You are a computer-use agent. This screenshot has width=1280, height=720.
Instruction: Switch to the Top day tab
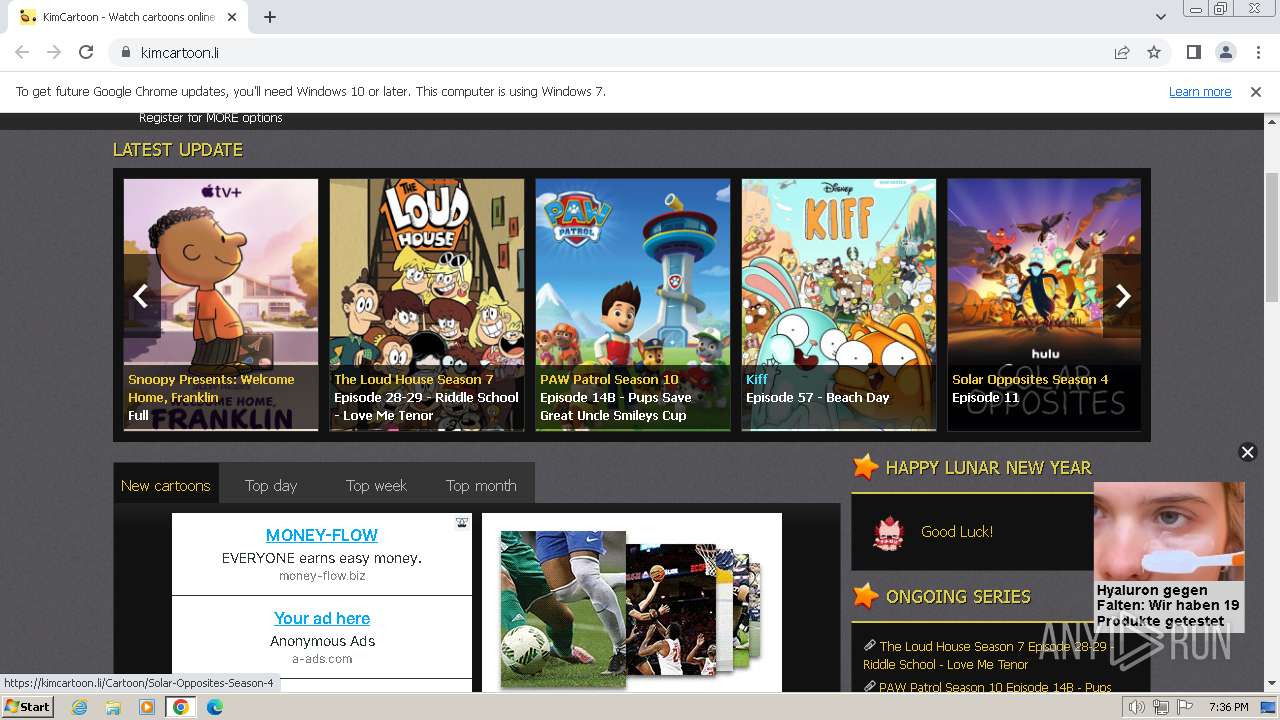271,485
